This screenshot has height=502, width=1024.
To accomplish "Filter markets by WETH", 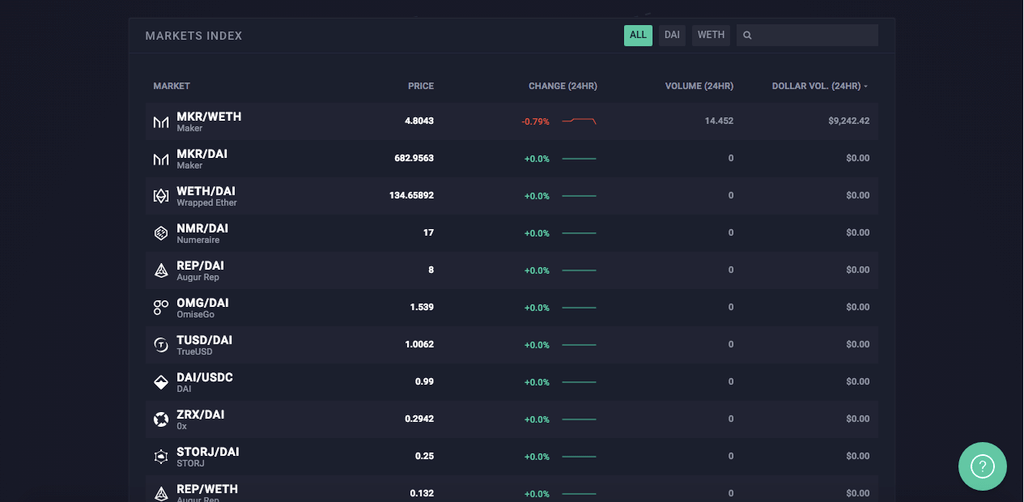I will tap(711, 35).
